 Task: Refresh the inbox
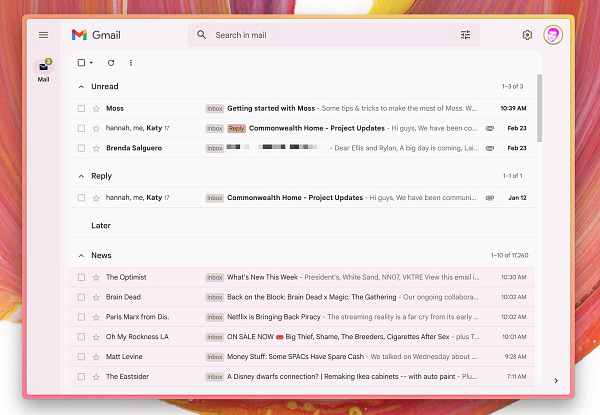click(x=111, y=63)
